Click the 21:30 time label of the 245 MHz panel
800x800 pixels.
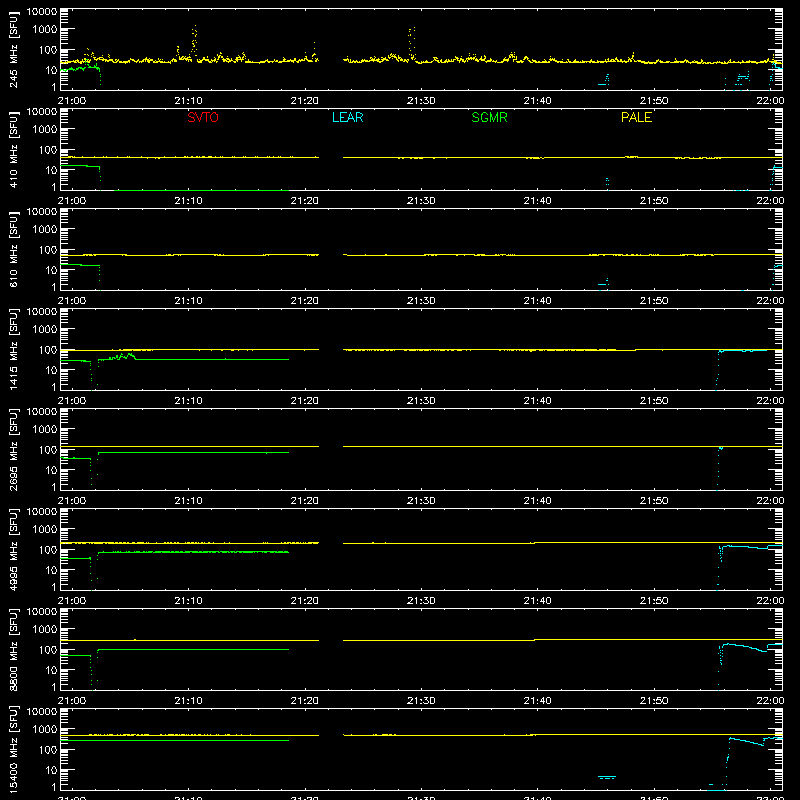[421, 101]
